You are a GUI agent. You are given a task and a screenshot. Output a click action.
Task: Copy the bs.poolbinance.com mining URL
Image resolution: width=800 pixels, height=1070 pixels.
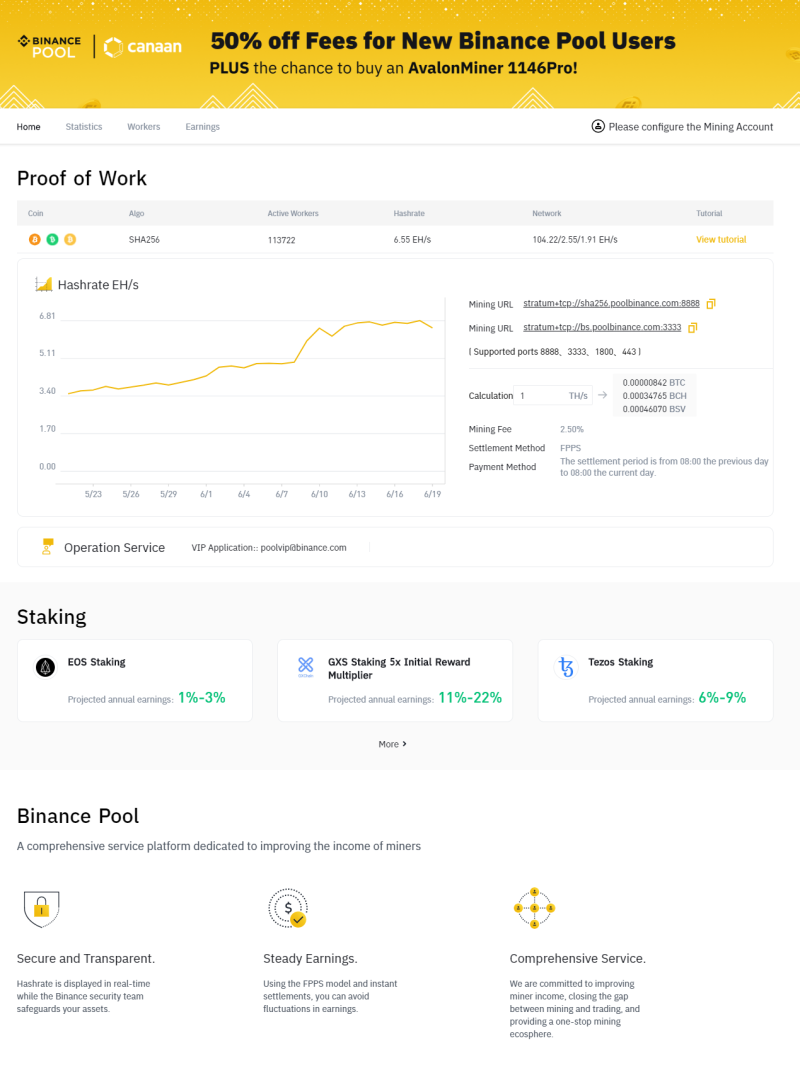(x=693, y=327)
